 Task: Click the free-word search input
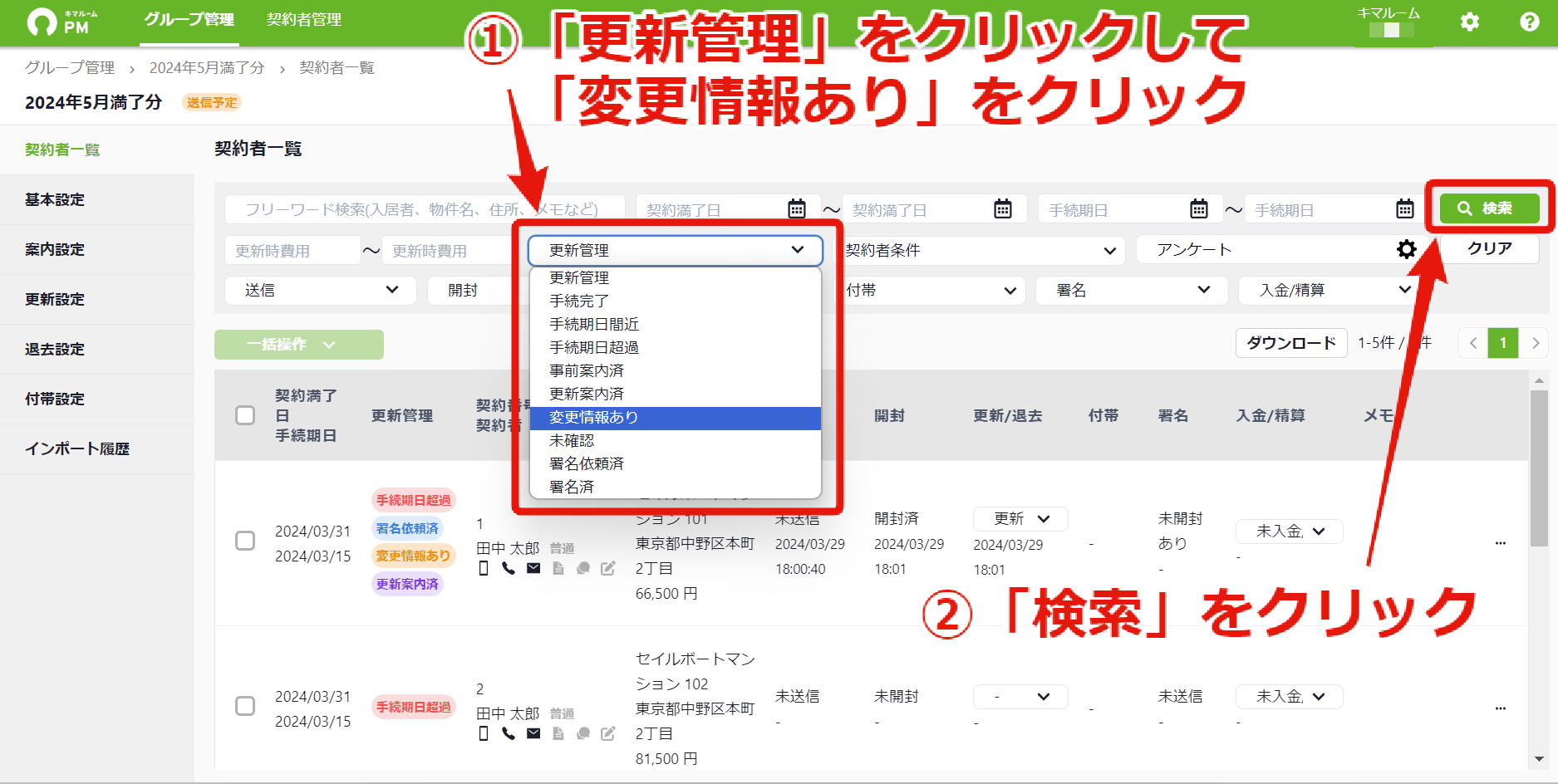pyautogui.click(x=425, y=209)
